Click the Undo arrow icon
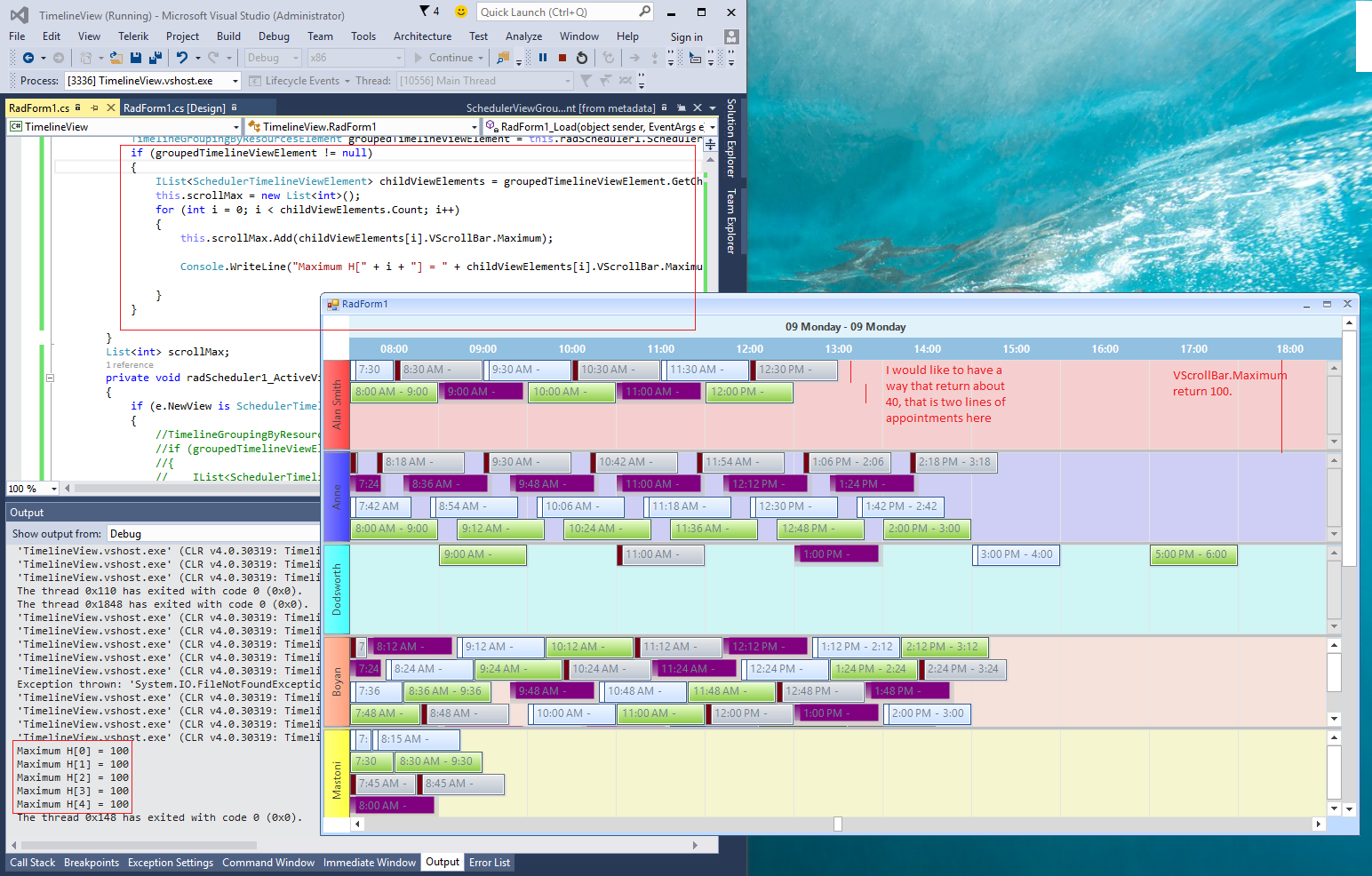Screen dimensions: 1372x876 (181, 58)
